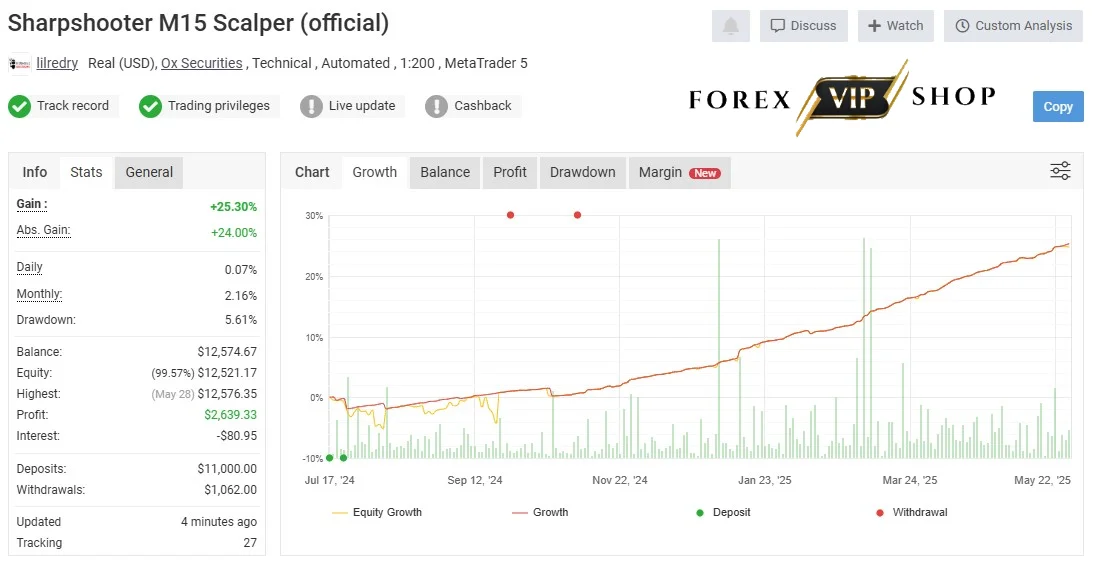Open the Balance chart tab

coord(445,172)
